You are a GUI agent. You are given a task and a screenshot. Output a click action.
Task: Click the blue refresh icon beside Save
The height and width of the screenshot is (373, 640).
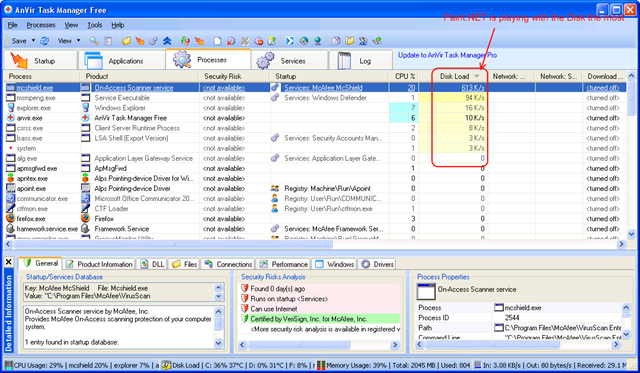pos(44,41)
